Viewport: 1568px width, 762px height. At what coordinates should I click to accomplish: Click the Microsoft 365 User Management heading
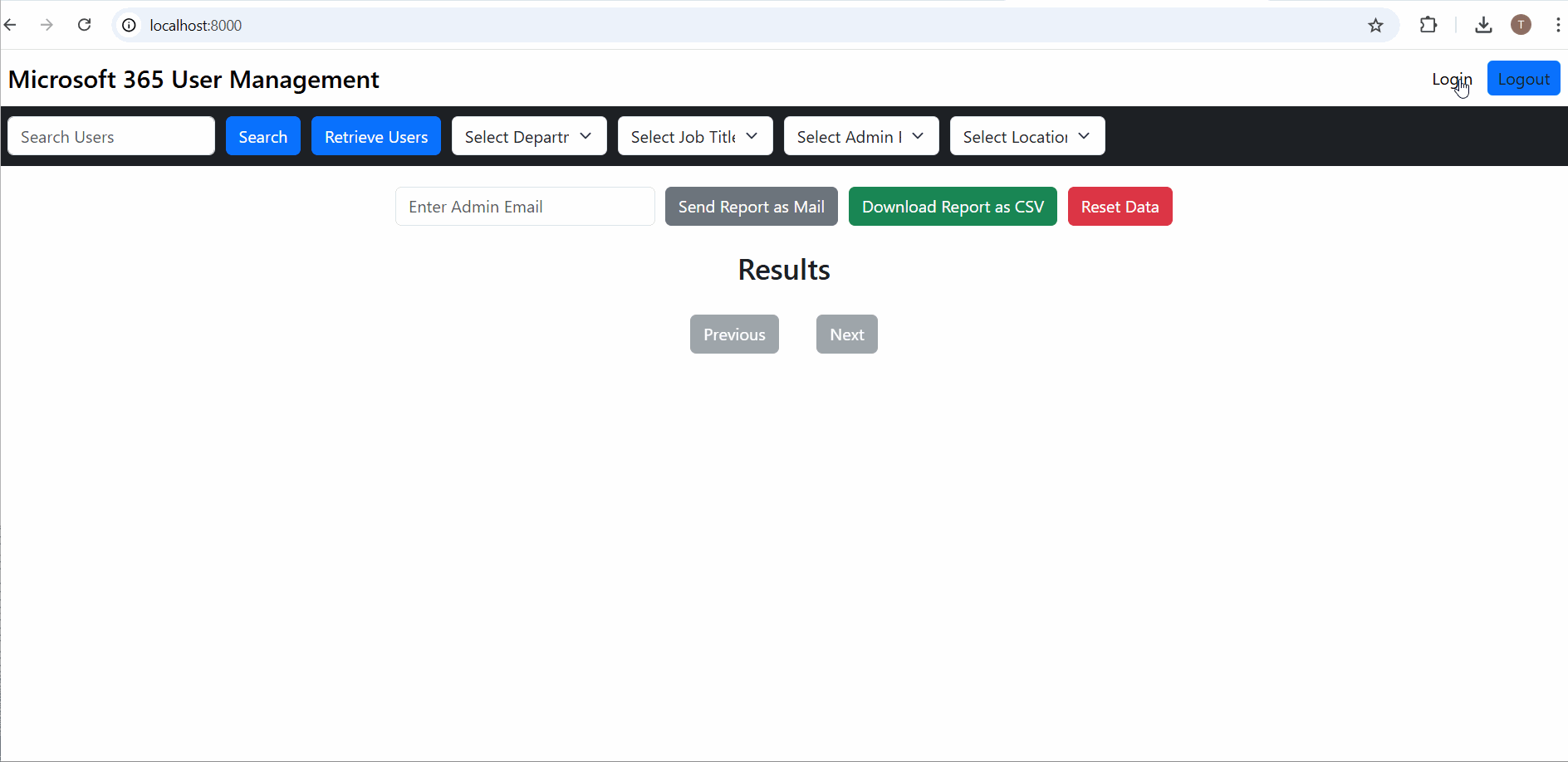pos(194,79)
